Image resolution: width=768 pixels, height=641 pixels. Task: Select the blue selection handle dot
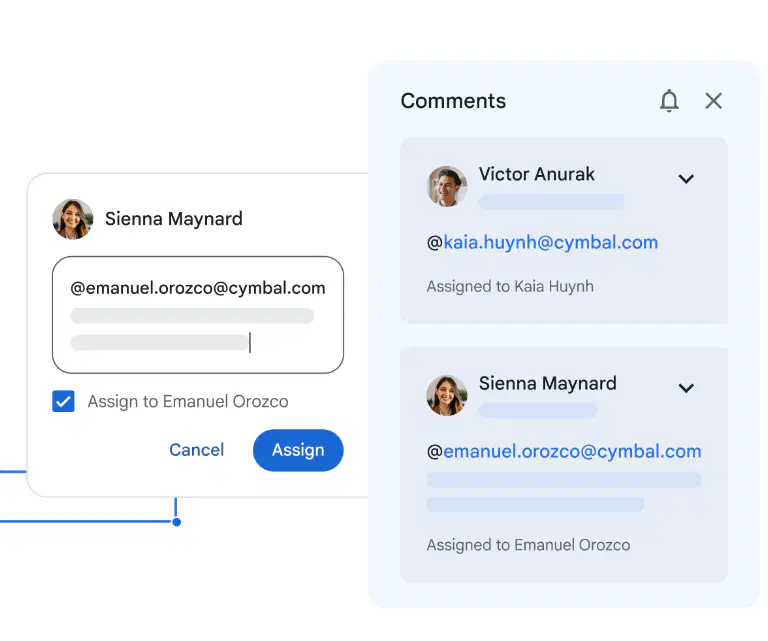177,522
